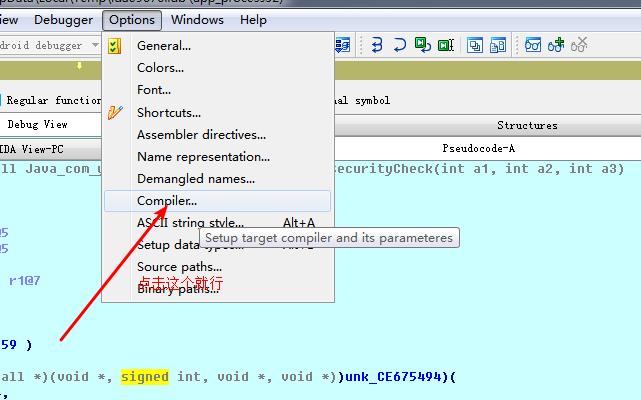The height and width of the screenshot is (400, 641).
Task: Click unk_CE675494 in the pseudocode
Action: pos(393,377)
